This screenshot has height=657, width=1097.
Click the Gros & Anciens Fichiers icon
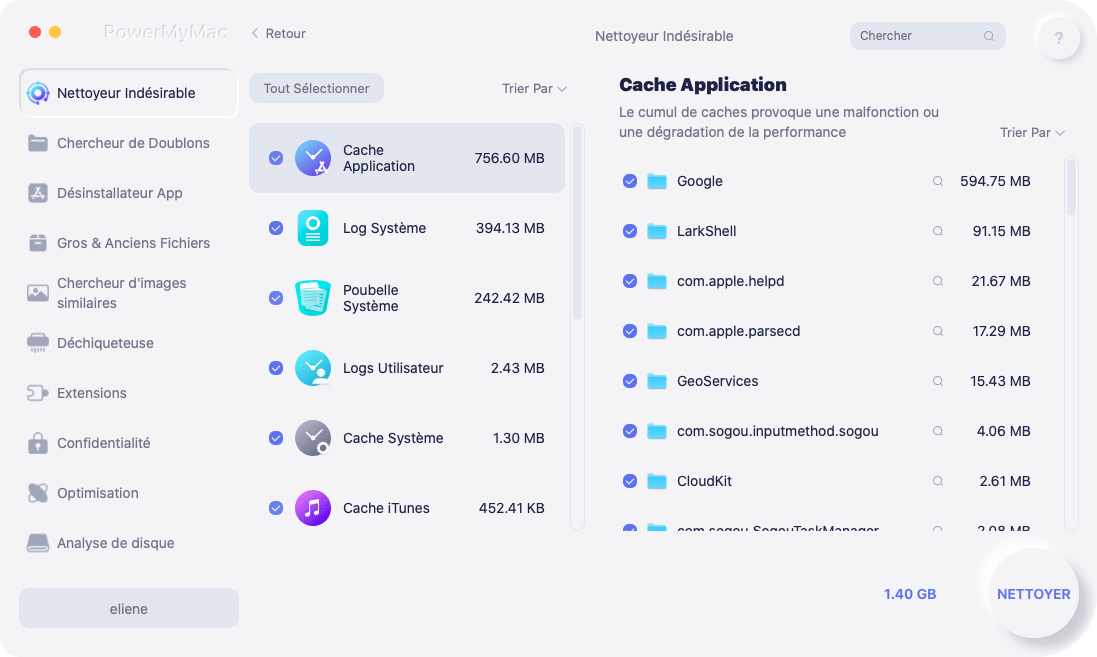tap(38, 243)
